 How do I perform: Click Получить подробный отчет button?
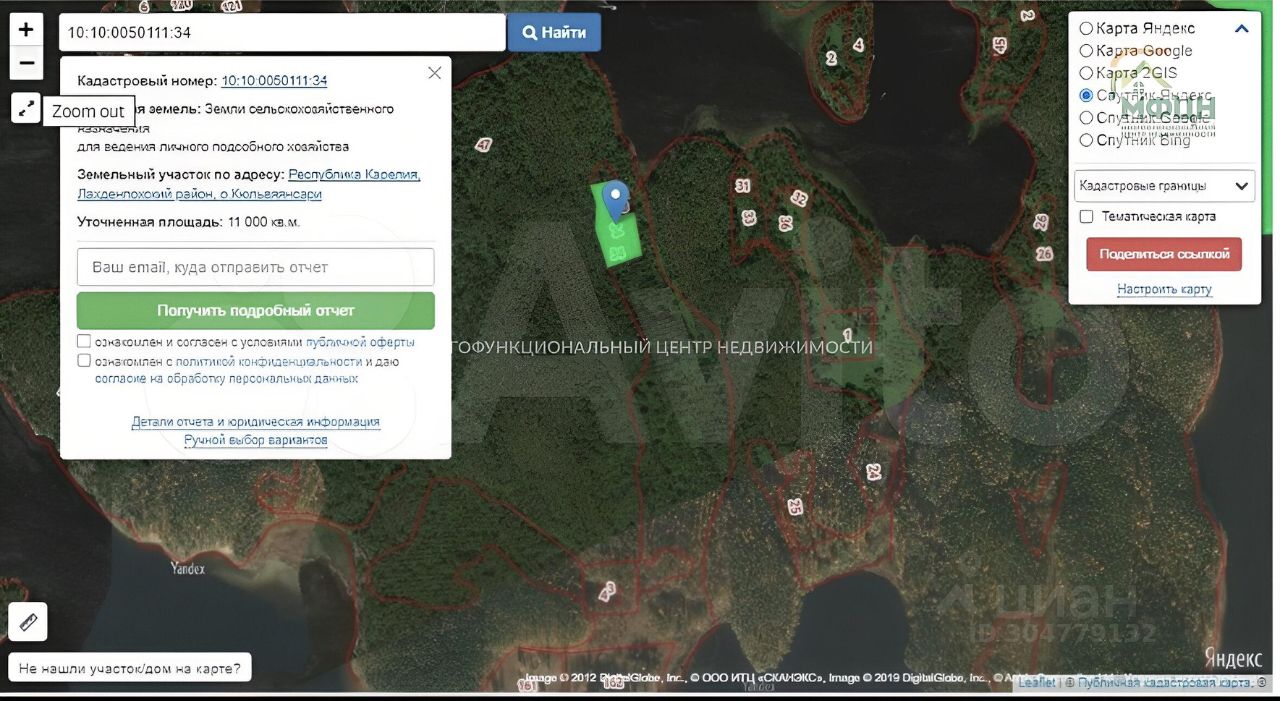click(256, 310)
